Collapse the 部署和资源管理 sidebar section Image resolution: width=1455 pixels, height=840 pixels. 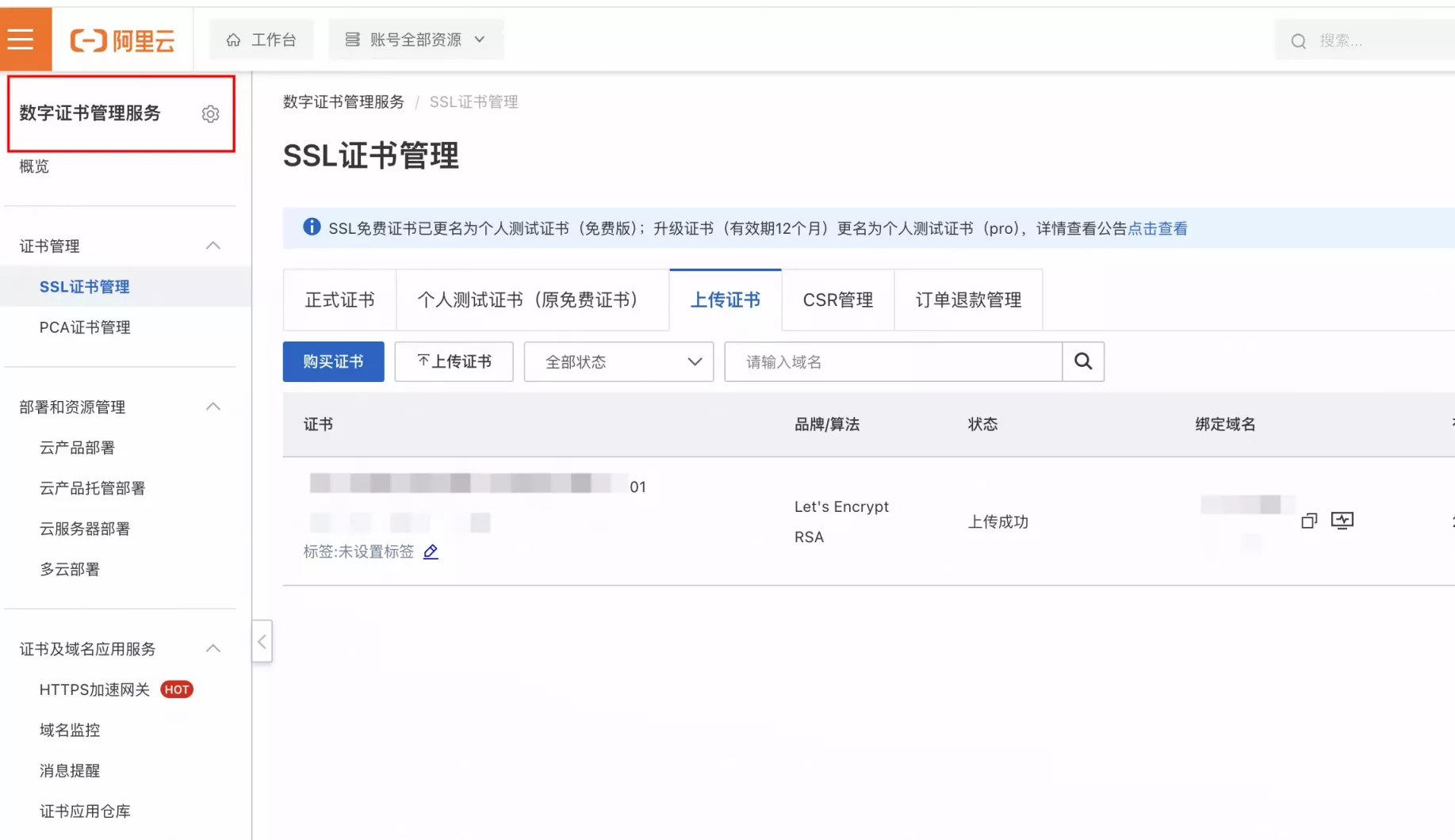[x=213, y=407]
